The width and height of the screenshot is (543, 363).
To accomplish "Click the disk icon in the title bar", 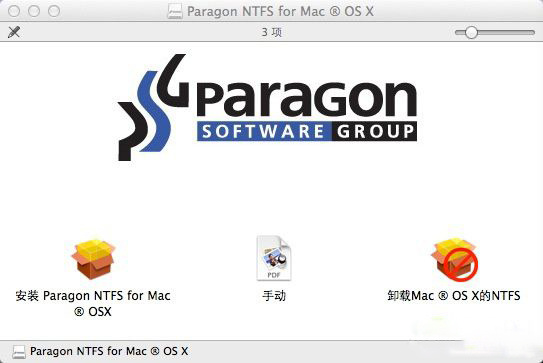I will point(175,11).
